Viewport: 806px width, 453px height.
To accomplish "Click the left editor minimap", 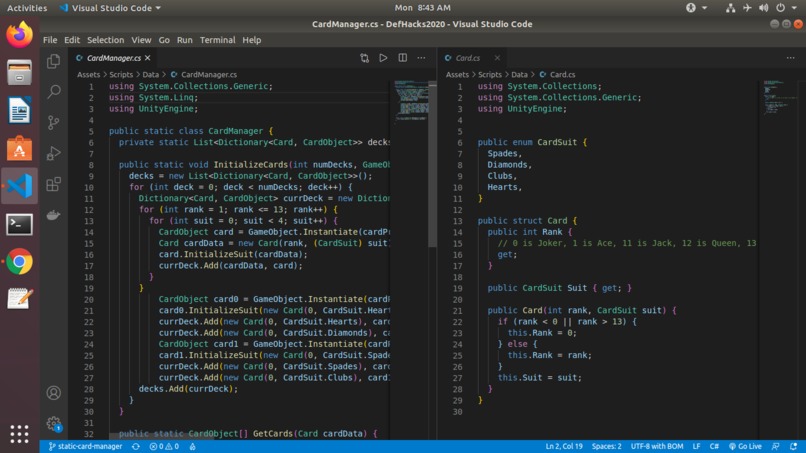I will (x=411, y=100).
